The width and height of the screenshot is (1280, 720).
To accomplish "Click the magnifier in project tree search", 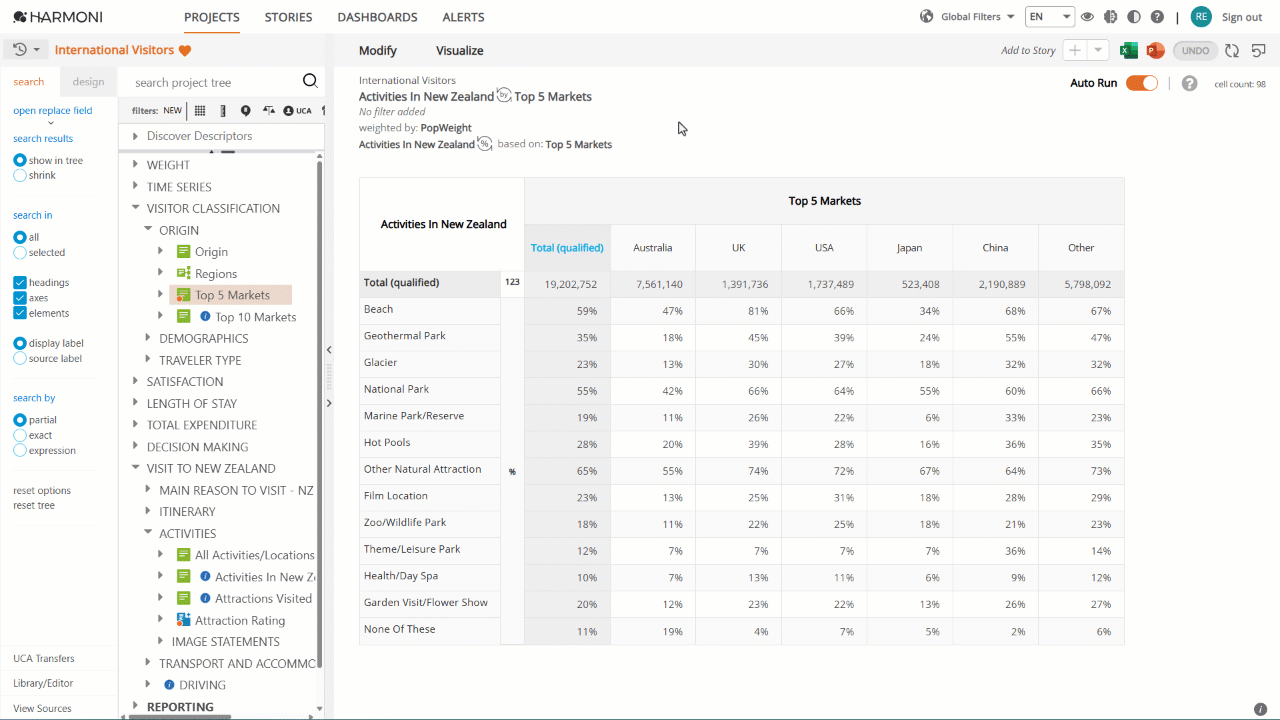I will pyautogui.click(x=310, y=82).
